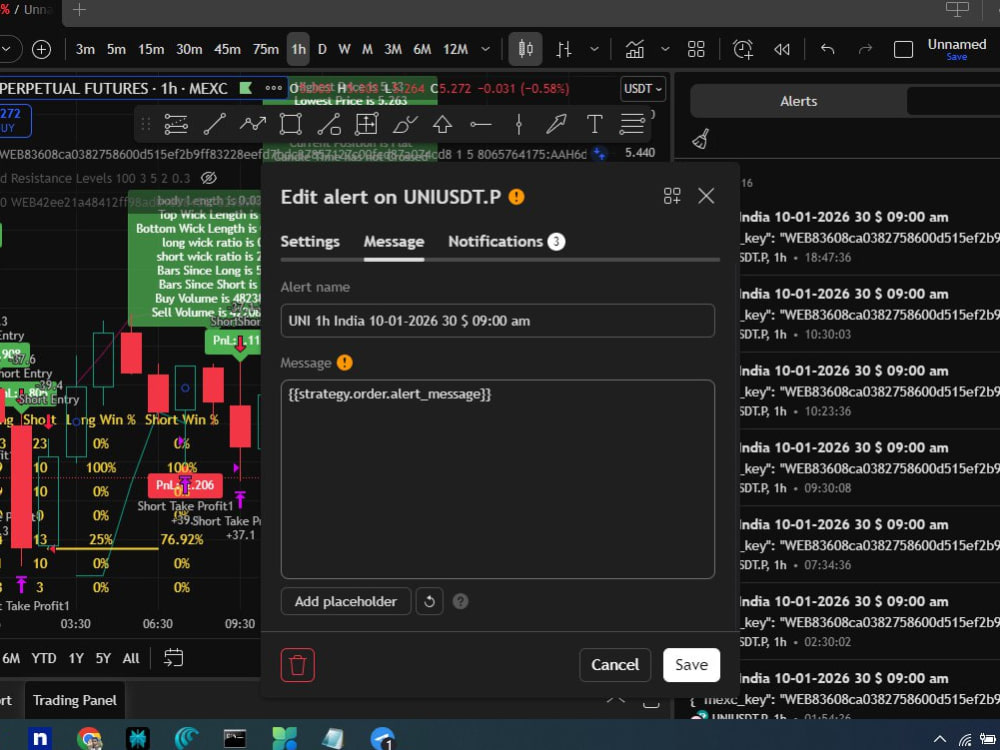This screenshot has width=1000, height=750.
Task: Select the vertical line drawing tool
Action: pos(518,124)
